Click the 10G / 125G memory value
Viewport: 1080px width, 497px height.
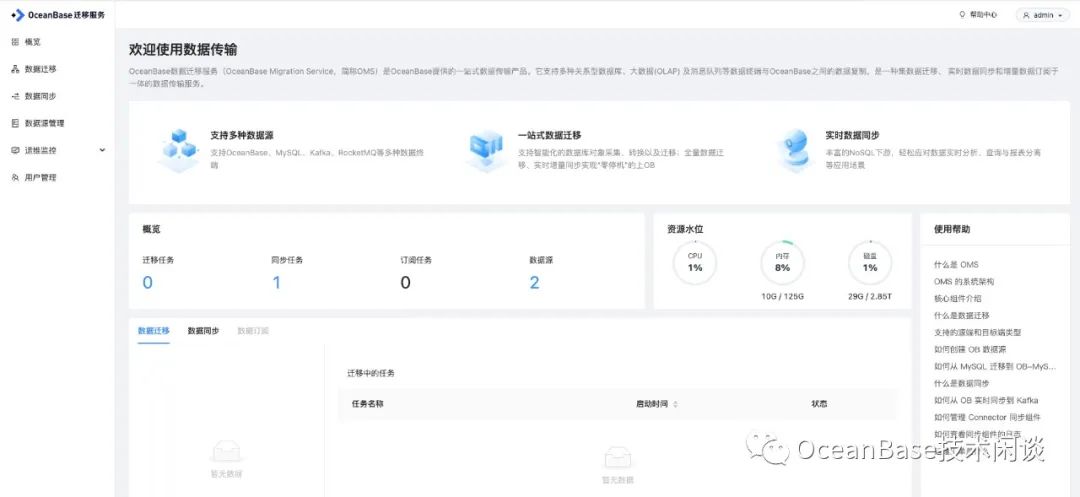[782, 297]
